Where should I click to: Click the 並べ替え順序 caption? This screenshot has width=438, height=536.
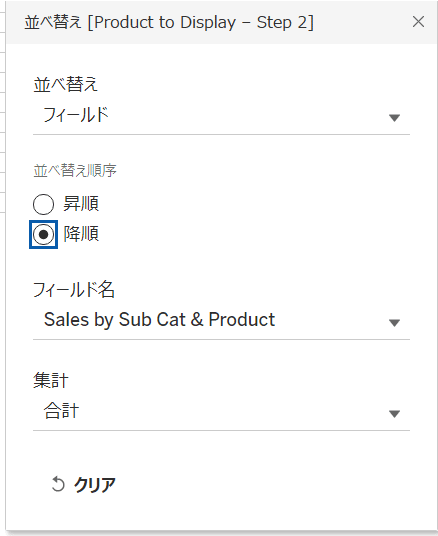[75, 171]
